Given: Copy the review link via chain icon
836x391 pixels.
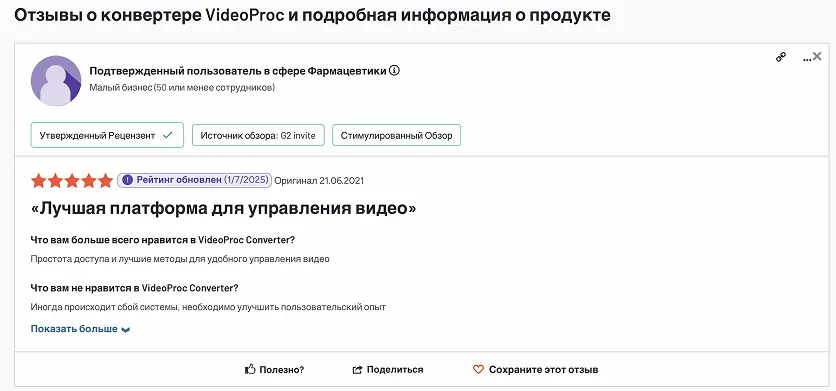Looking at the screenshot, I should (781, 58).
